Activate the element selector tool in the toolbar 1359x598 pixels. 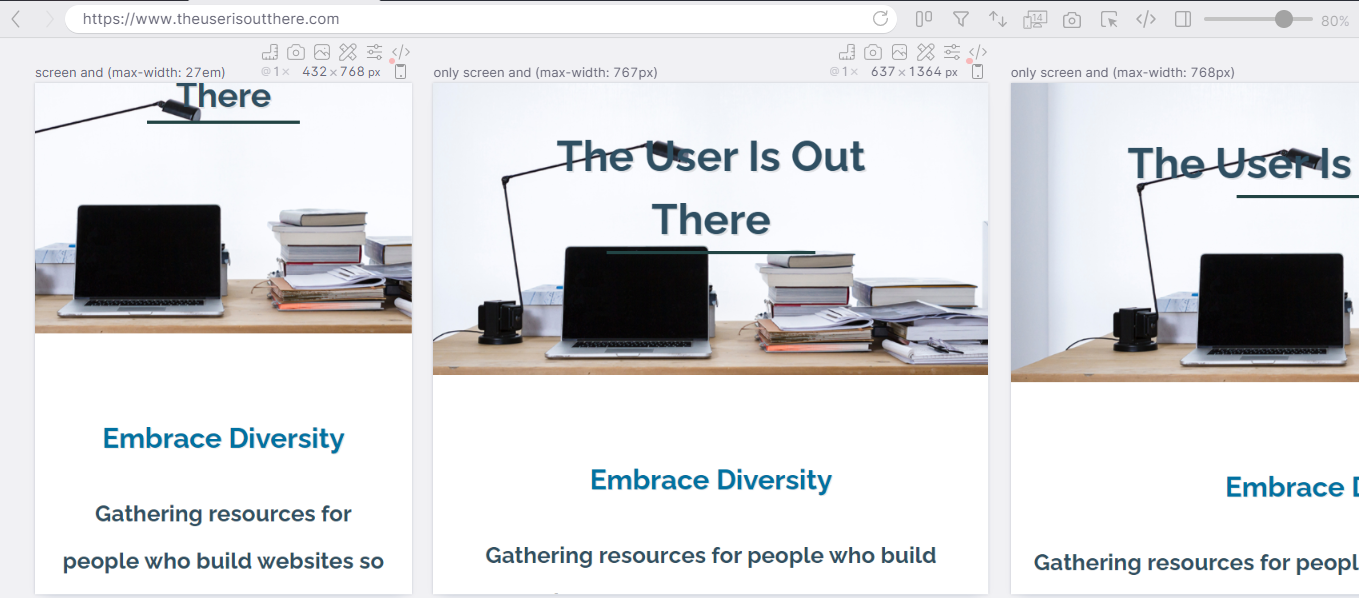tap(1109, 18)
